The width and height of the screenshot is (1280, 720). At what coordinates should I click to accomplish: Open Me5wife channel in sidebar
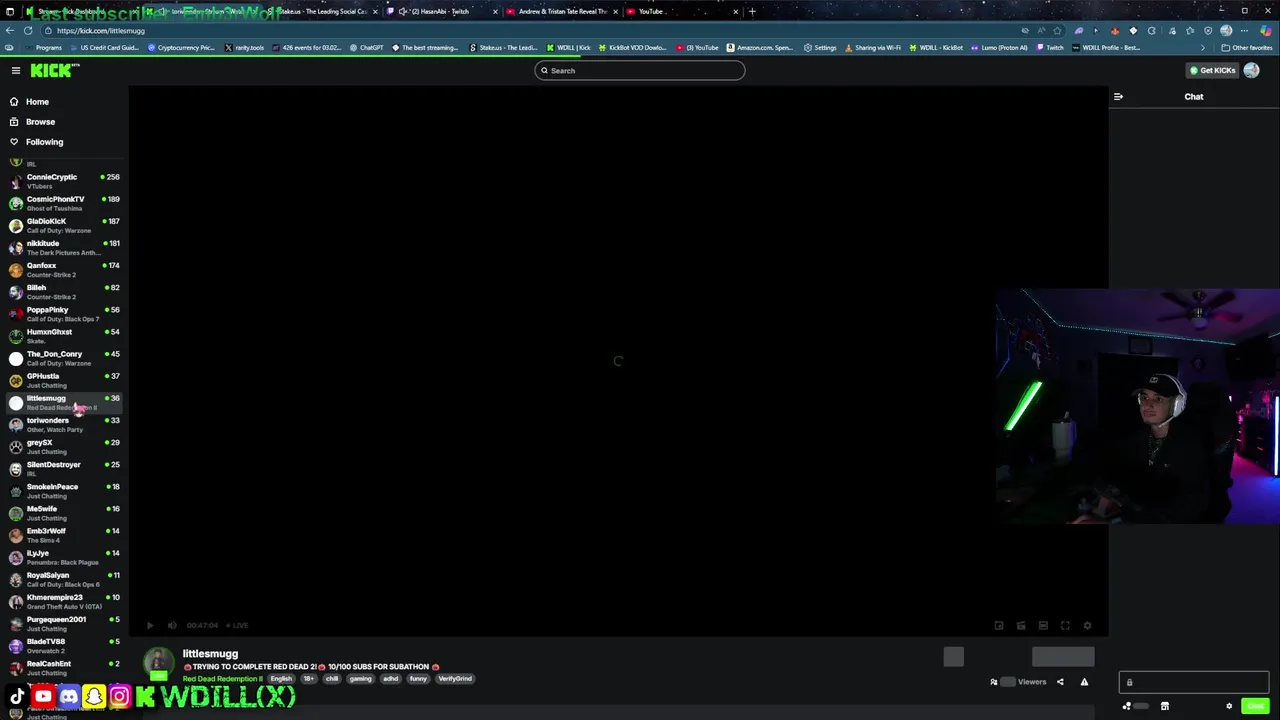(x=64, y=512)
